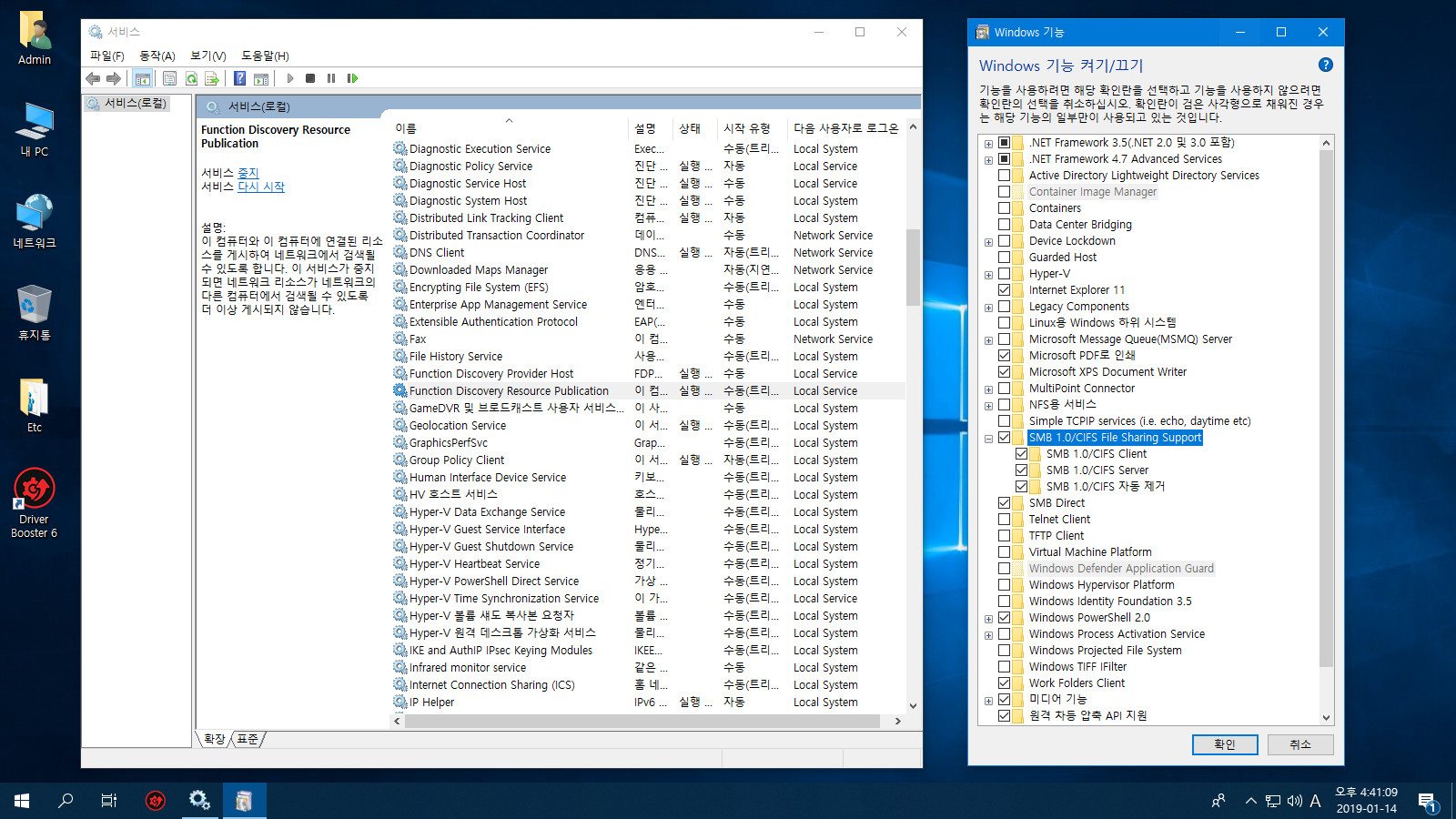
Task: Toggle the Telnet Client checkbox
Action: 1005,520
